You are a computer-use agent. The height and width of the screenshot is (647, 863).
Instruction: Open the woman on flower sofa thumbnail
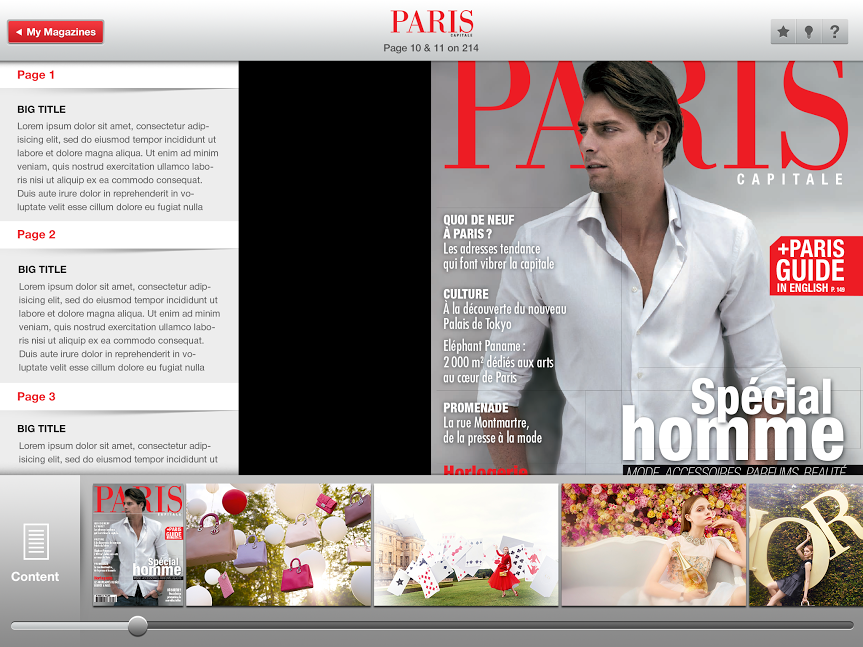pos(653,544)
